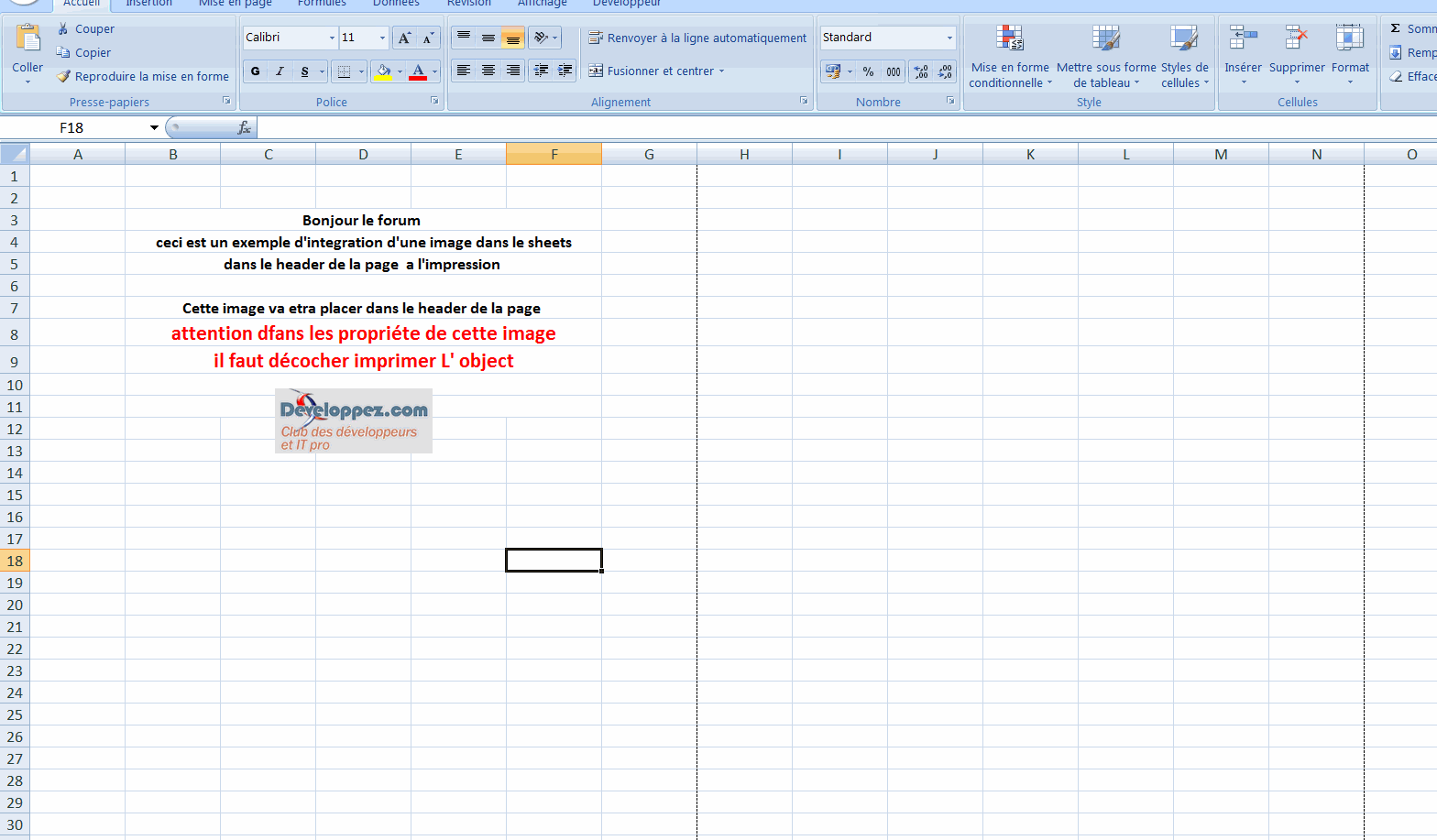
Task: Click Supprimer cells icon
Action: (1297, 38)
